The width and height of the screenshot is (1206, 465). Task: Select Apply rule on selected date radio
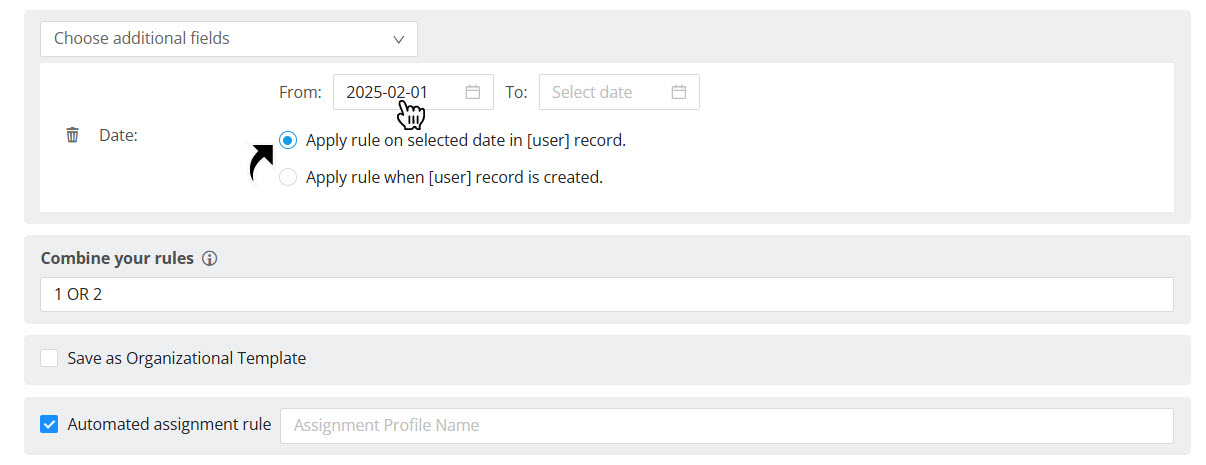288,141
